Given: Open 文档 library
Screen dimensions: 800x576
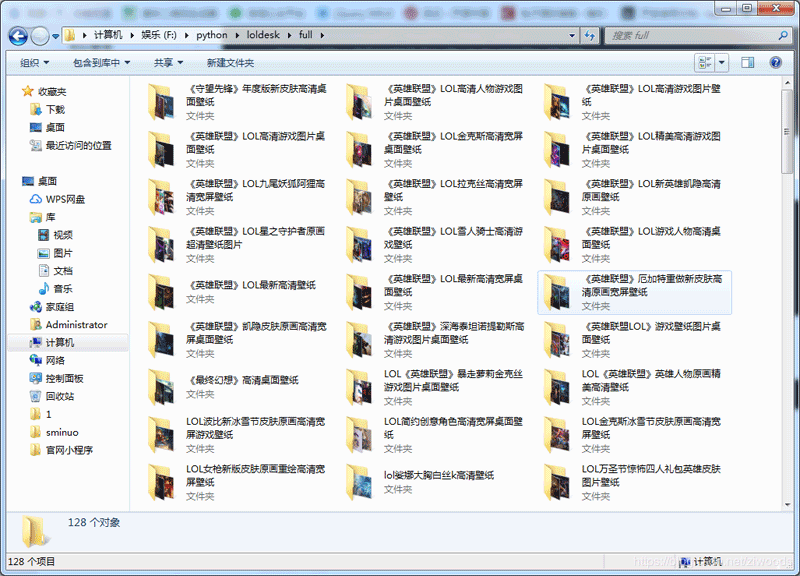Looking at the screenshot, I should (x=63, y=270).
